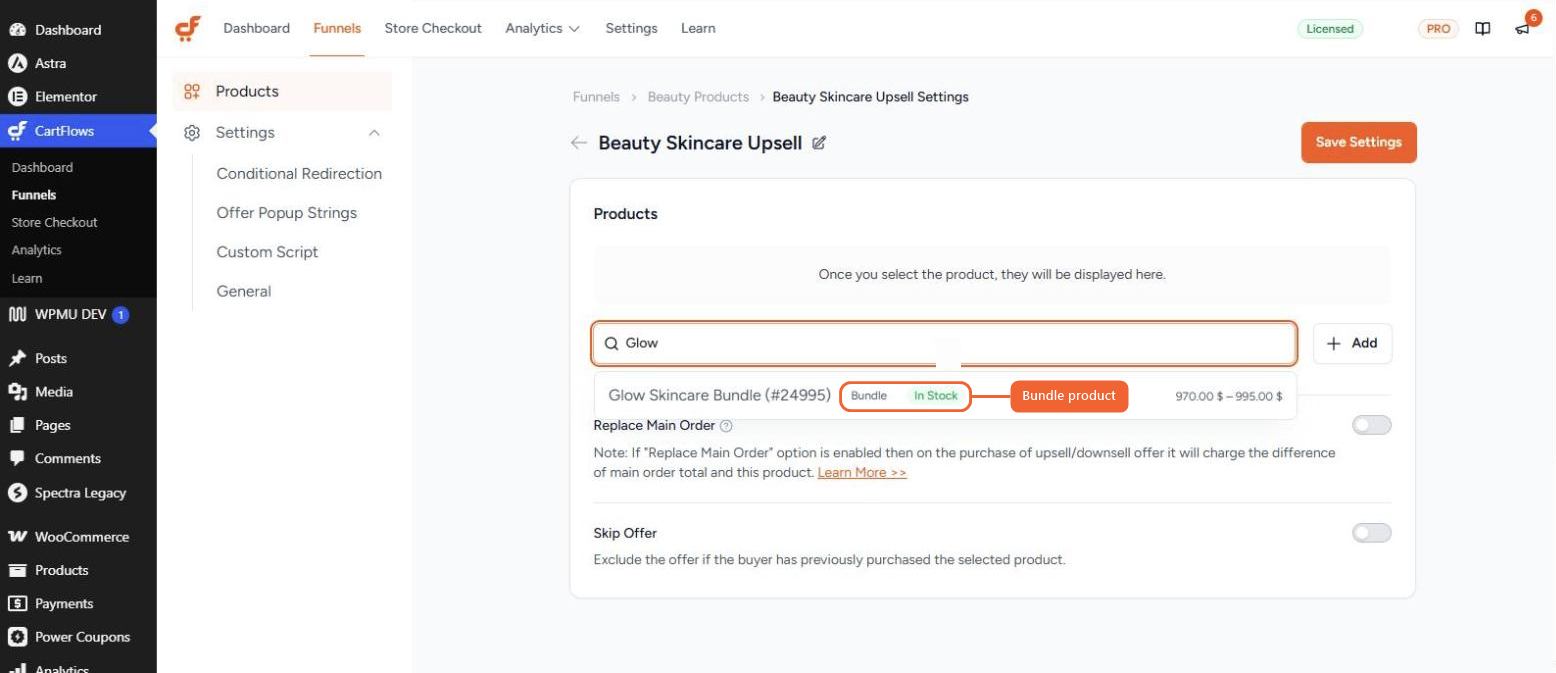
Task: Open the Dashboard tab in CartFlows header
Action: point(256,28)
